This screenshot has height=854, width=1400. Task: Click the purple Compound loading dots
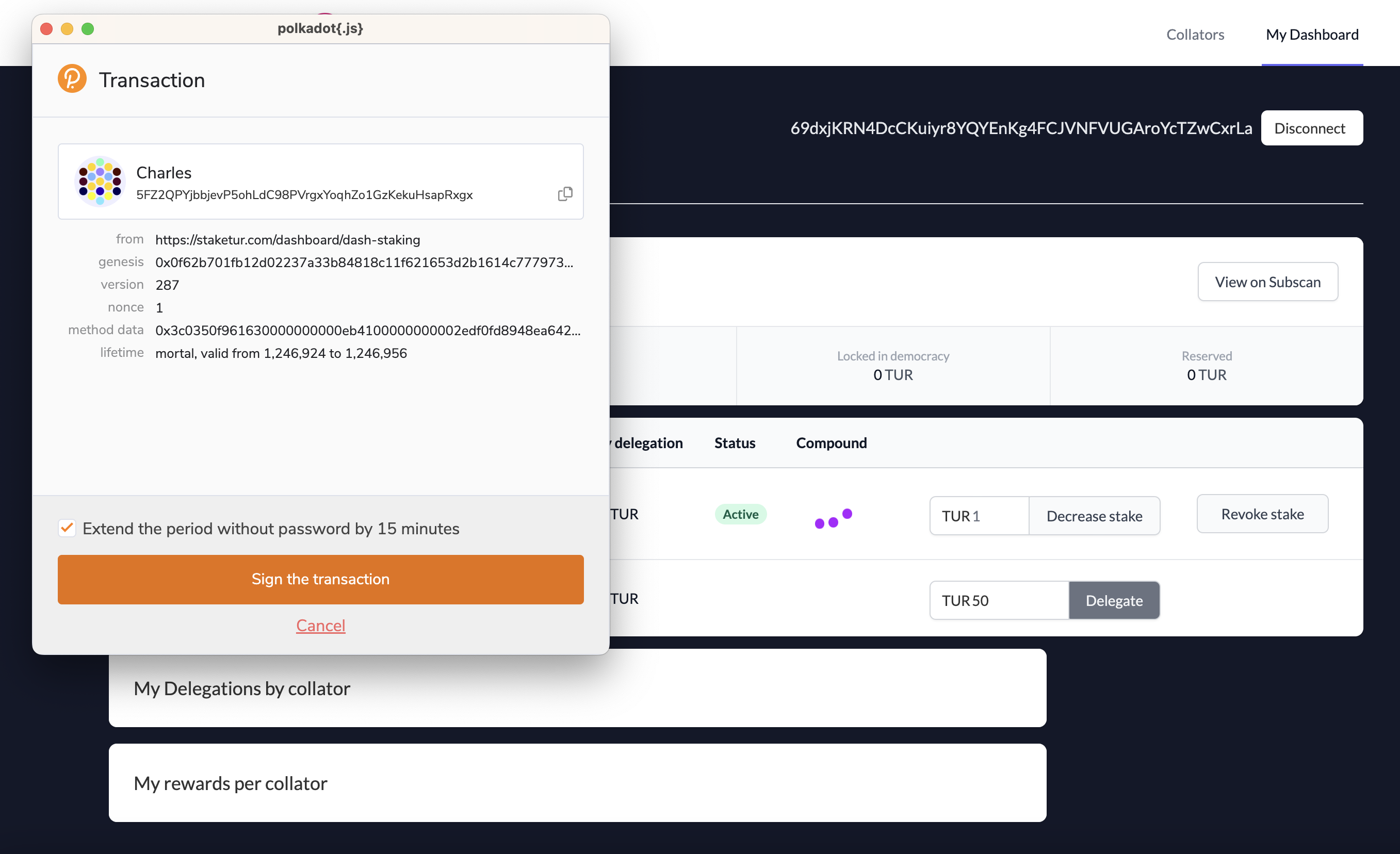pyautogui.click(x=833, y=518)
